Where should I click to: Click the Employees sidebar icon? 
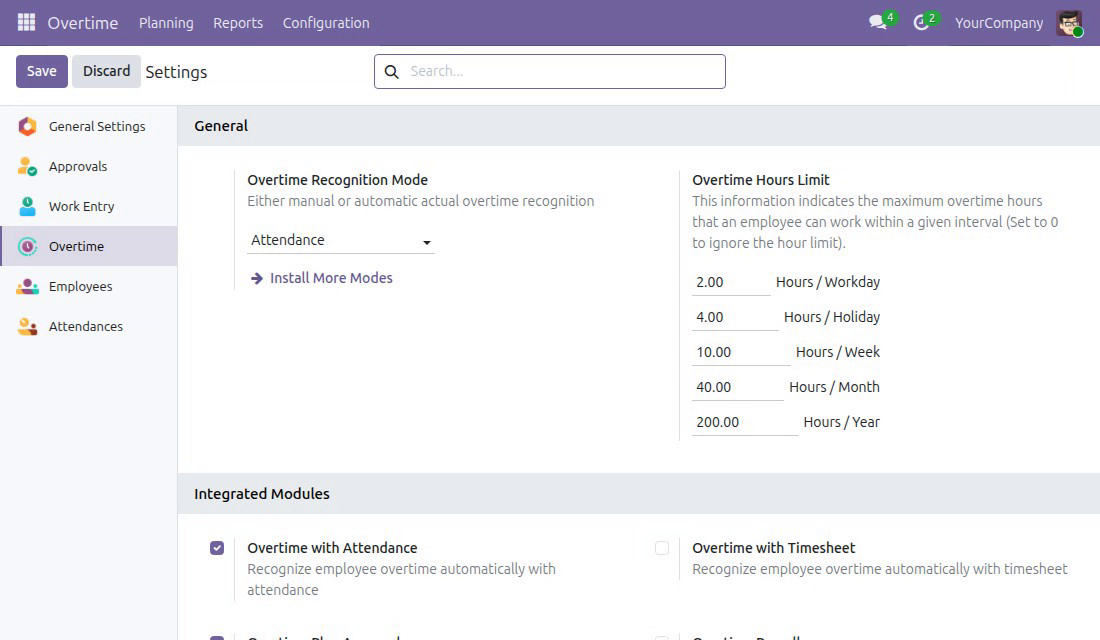(x=27, y=286)
